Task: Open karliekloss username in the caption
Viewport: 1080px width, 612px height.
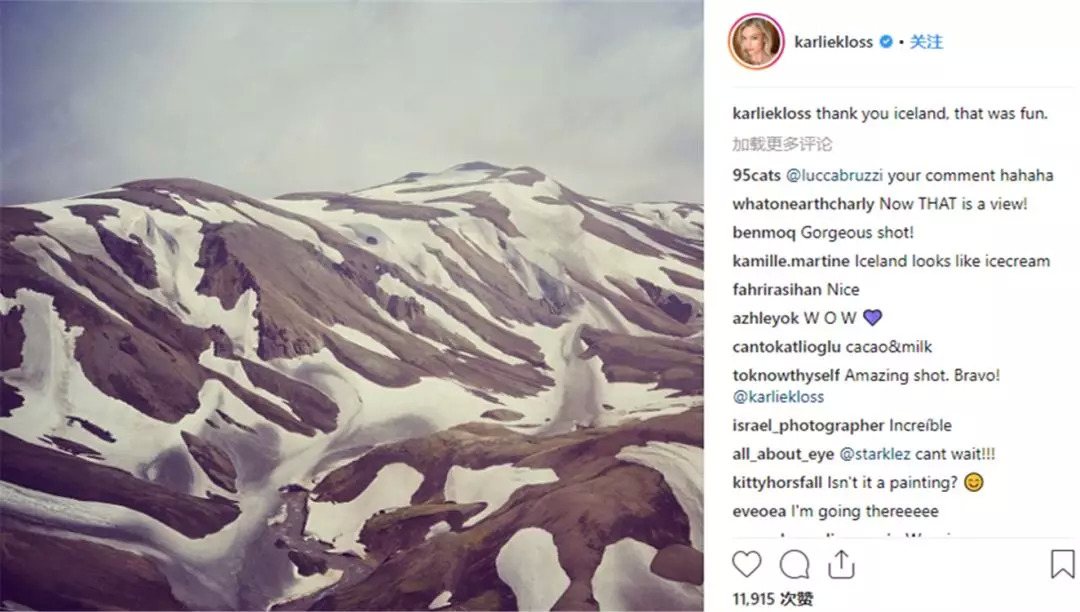Action: (771, 114)
